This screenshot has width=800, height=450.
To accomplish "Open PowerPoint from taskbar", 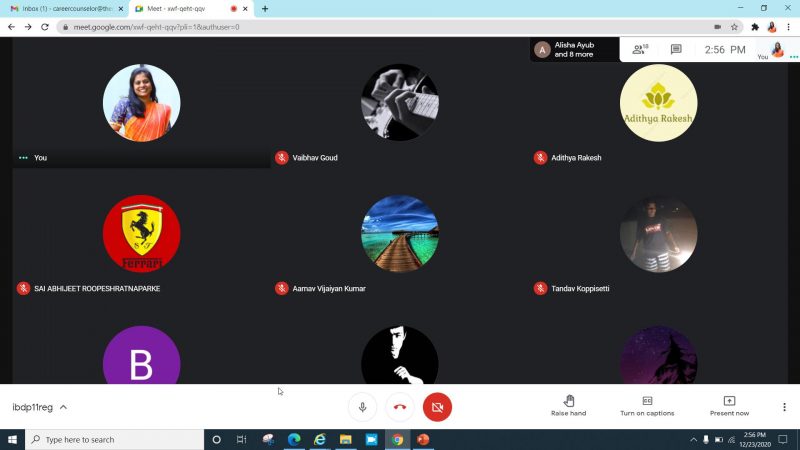I will (423, 439).
